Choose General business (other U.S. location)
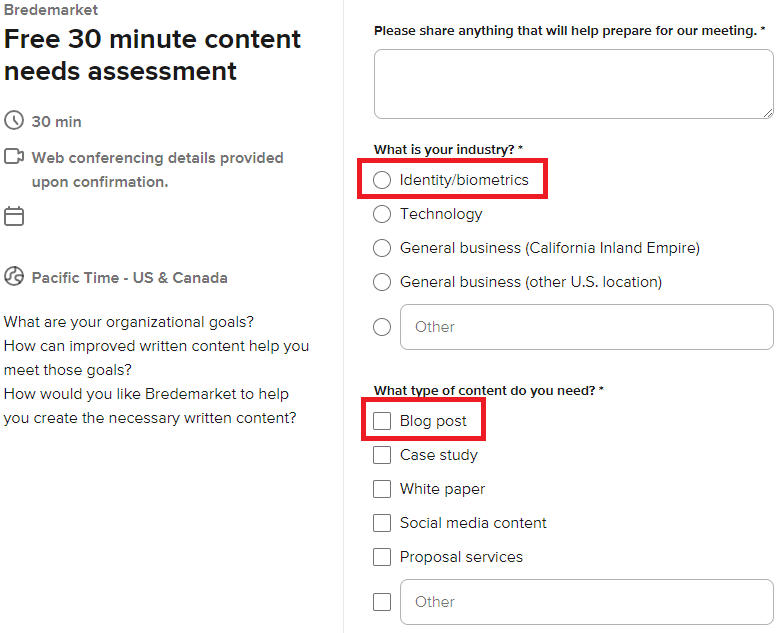This screenshot has height=633, width=783. click(382, 282)
